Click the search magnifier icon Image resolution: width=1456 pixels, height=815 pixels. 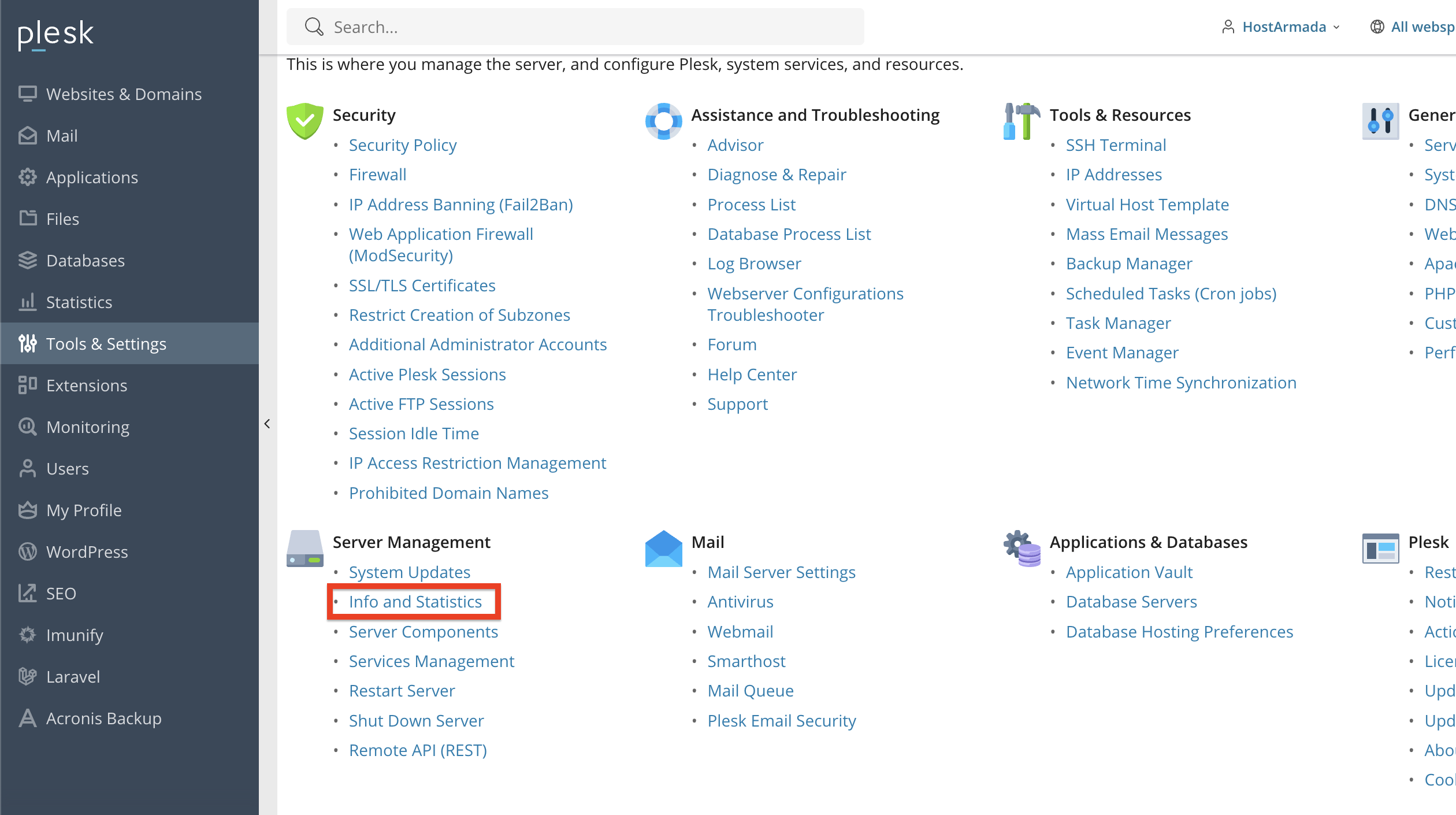click(314, 27)
